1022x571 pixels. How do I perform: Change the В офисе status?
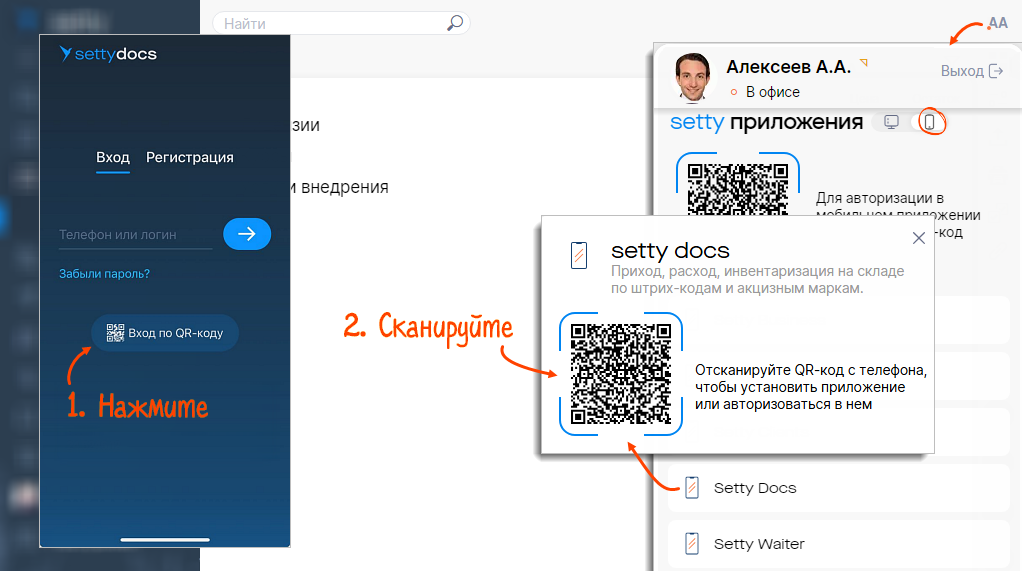click(x=765, y=92)
